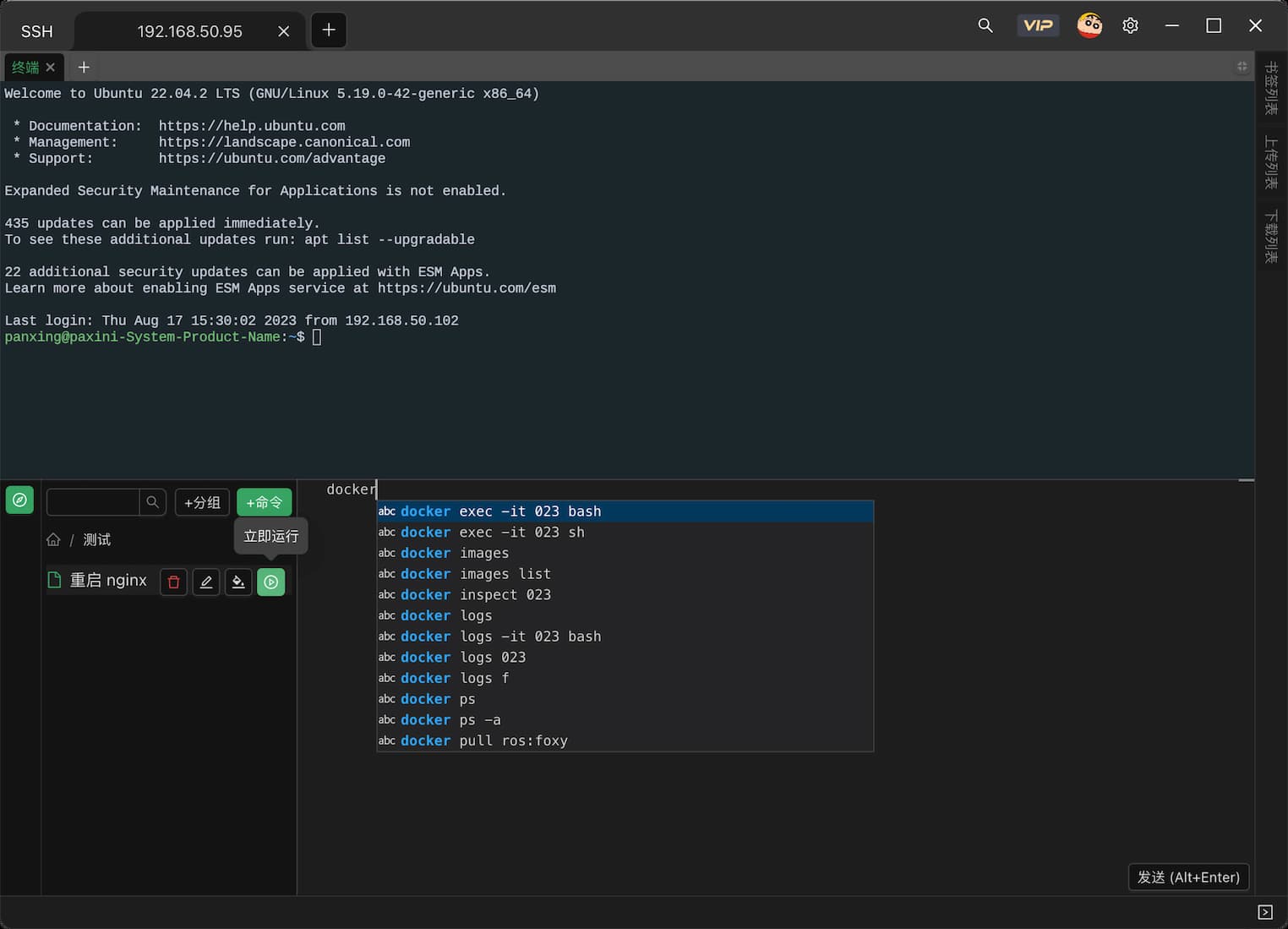Screen dimensions: 1288x929
Task: Toggle the bottom-right panel collapse icon
Action: coord(1265,912)
